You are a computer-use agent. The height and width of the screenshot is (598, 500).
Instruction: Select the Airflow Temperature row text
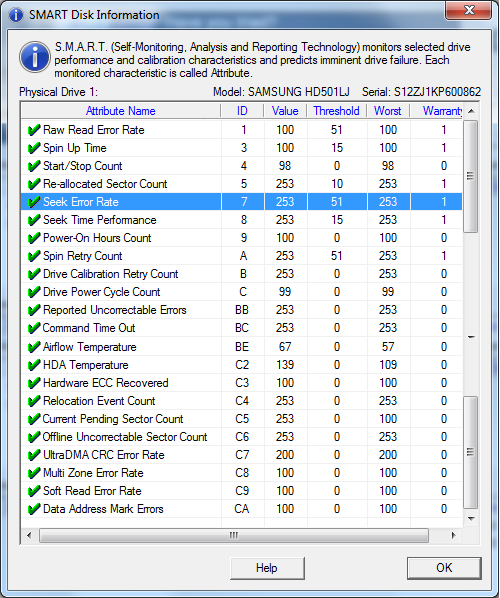pyautogui.click(x=90, y=347)
